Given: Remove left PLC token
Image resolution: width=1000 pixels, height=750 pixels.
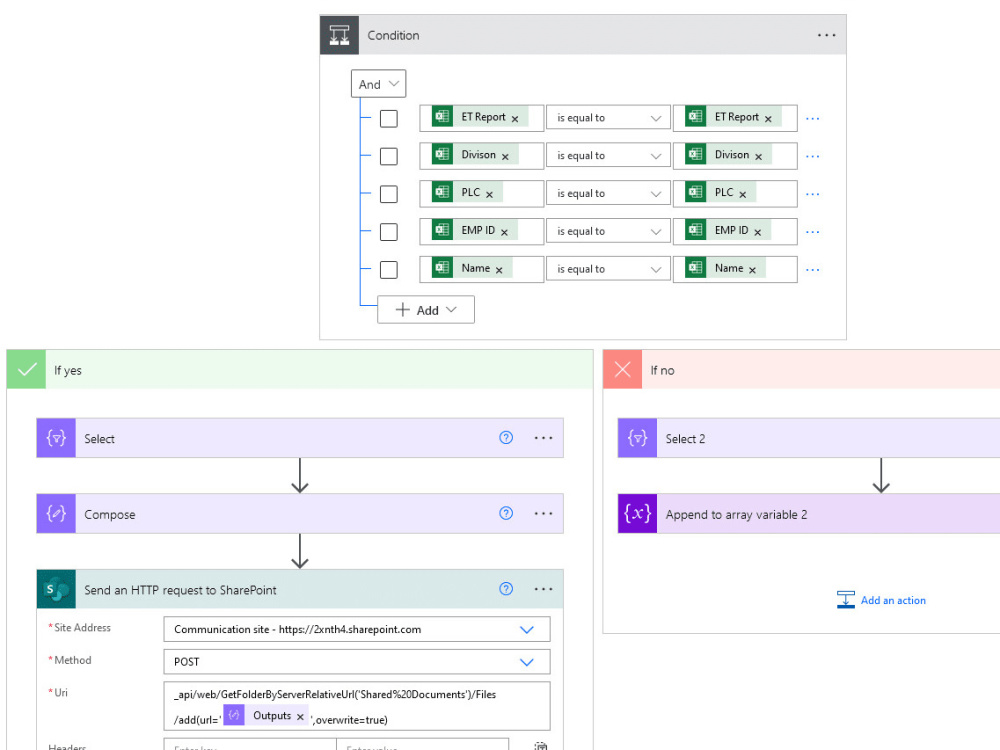Looking at the screenshot, I should tap(489, 195).
